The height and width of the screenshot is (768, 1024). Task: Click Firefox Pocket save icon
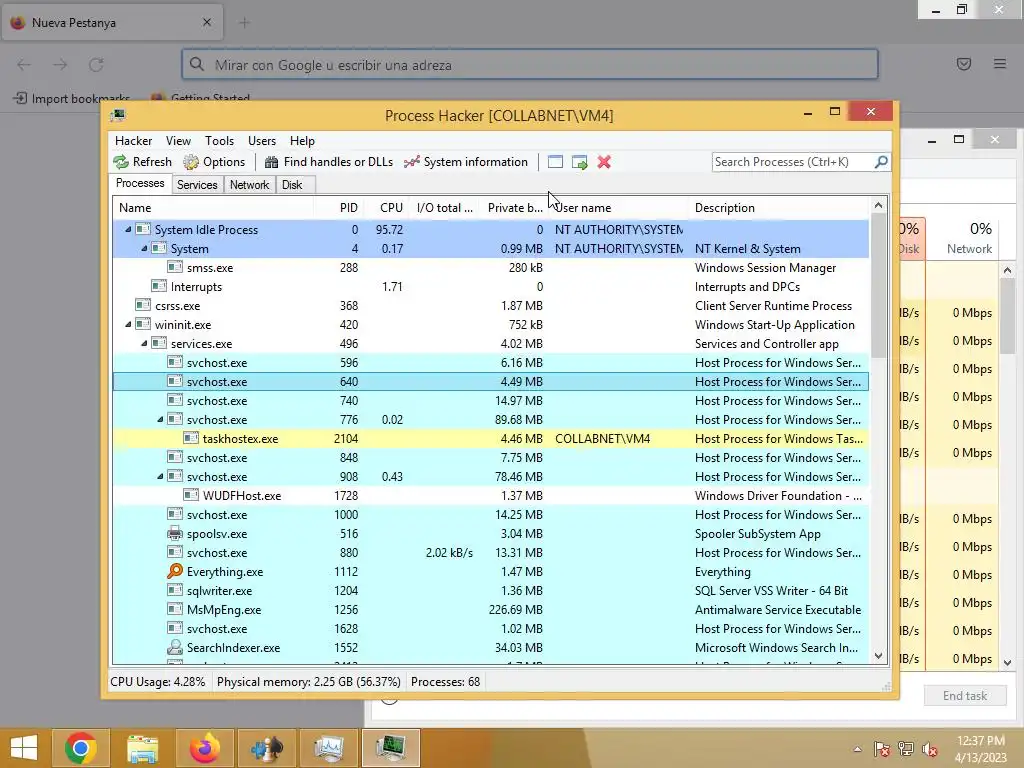coord(963,64)
